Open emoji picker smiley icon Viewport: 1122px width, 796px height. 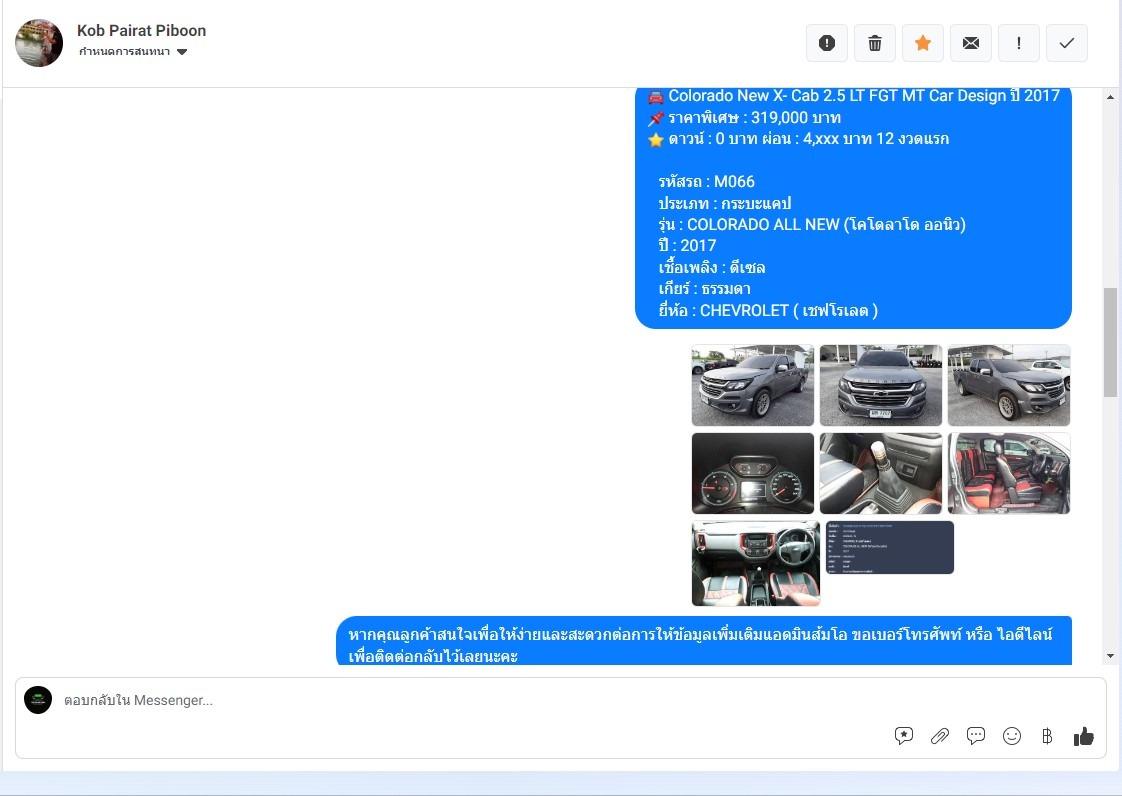[1012, 736]
